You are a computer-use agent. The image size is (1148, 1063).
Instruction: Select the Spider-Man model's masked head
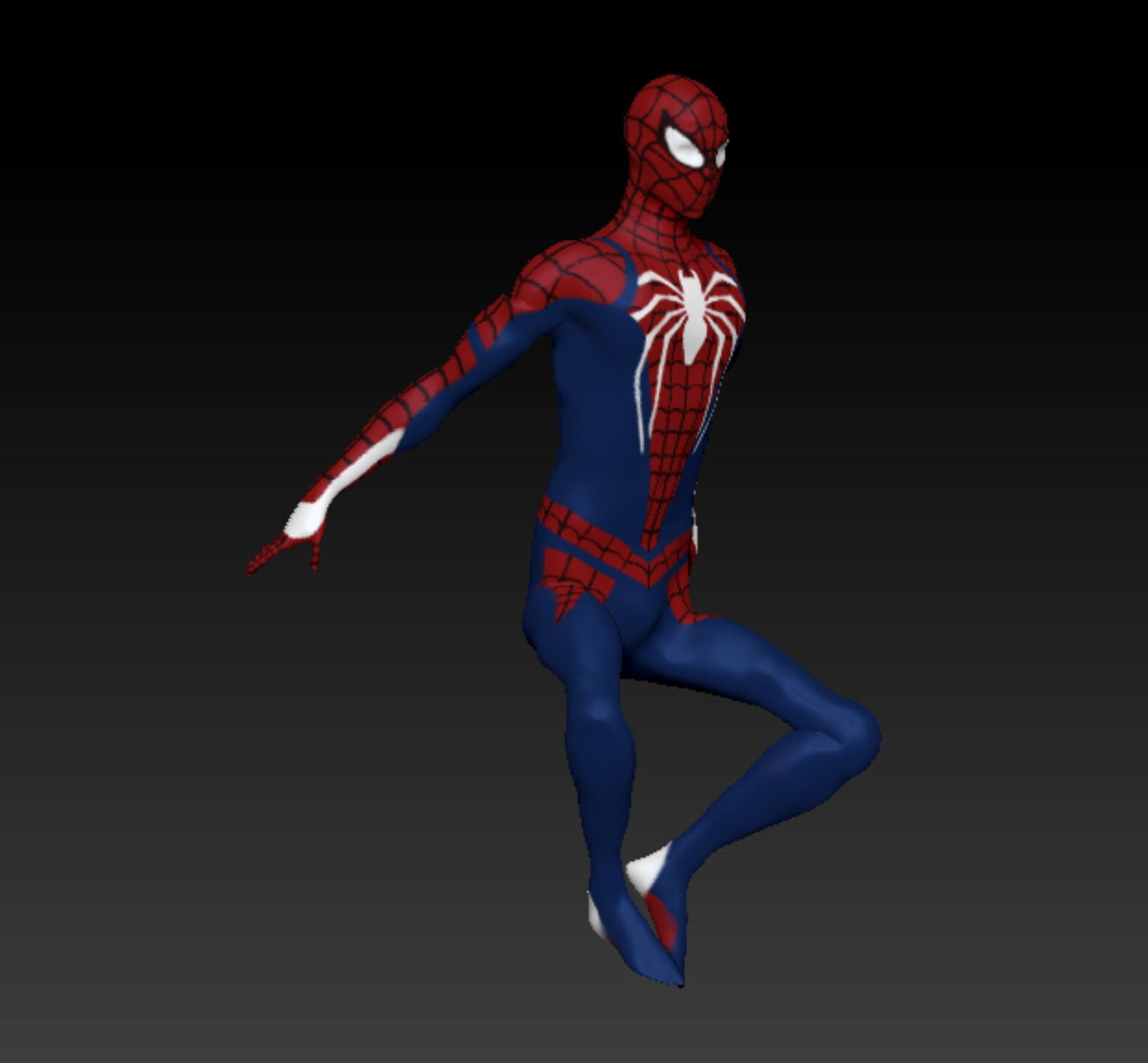point(676,145)
